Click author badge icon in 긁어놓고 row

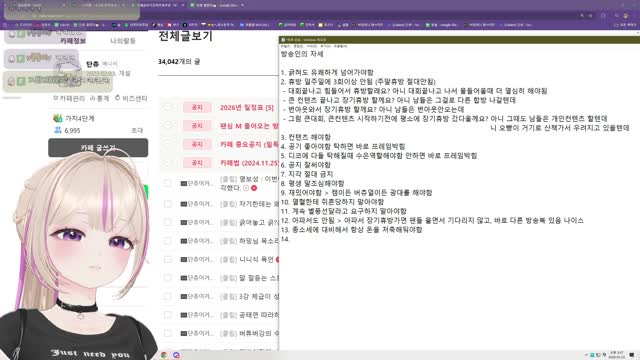183,222
